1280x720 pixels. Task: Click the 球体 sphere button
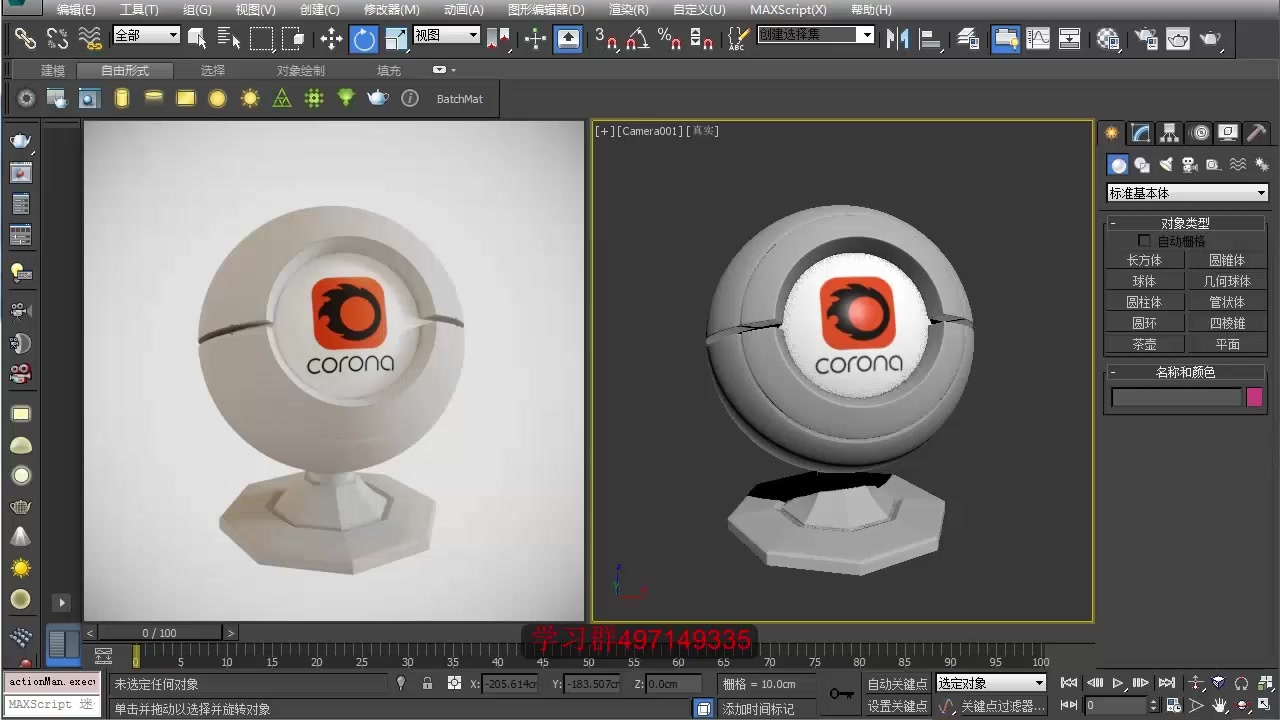point(1144,281)
